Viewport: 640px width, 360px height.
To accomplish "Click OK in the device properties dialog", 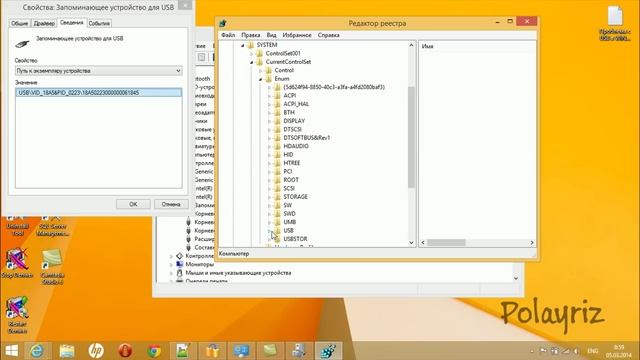I will click(x=133, y=204).
